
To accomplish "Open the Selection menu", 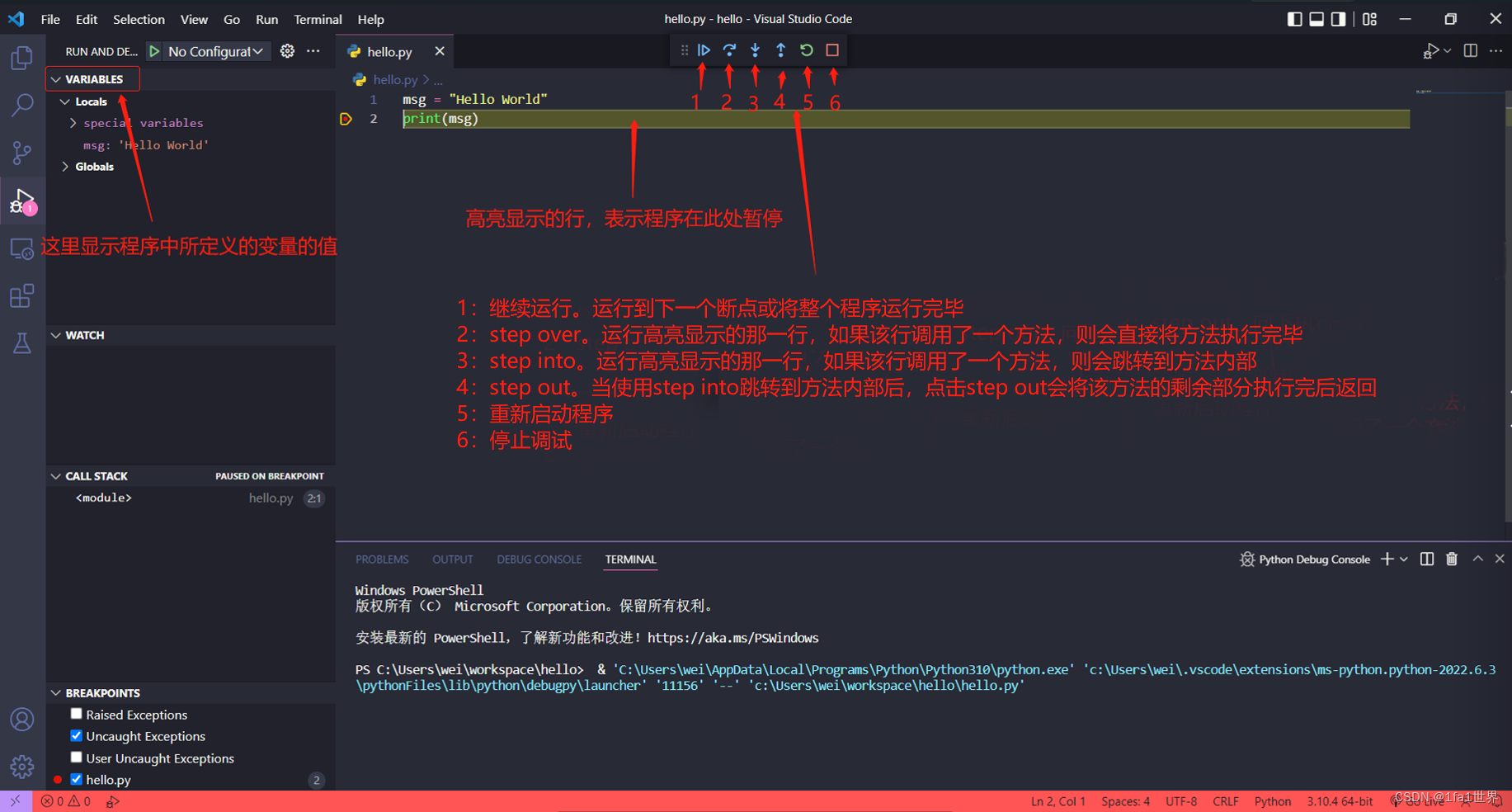I will [139, 19].
